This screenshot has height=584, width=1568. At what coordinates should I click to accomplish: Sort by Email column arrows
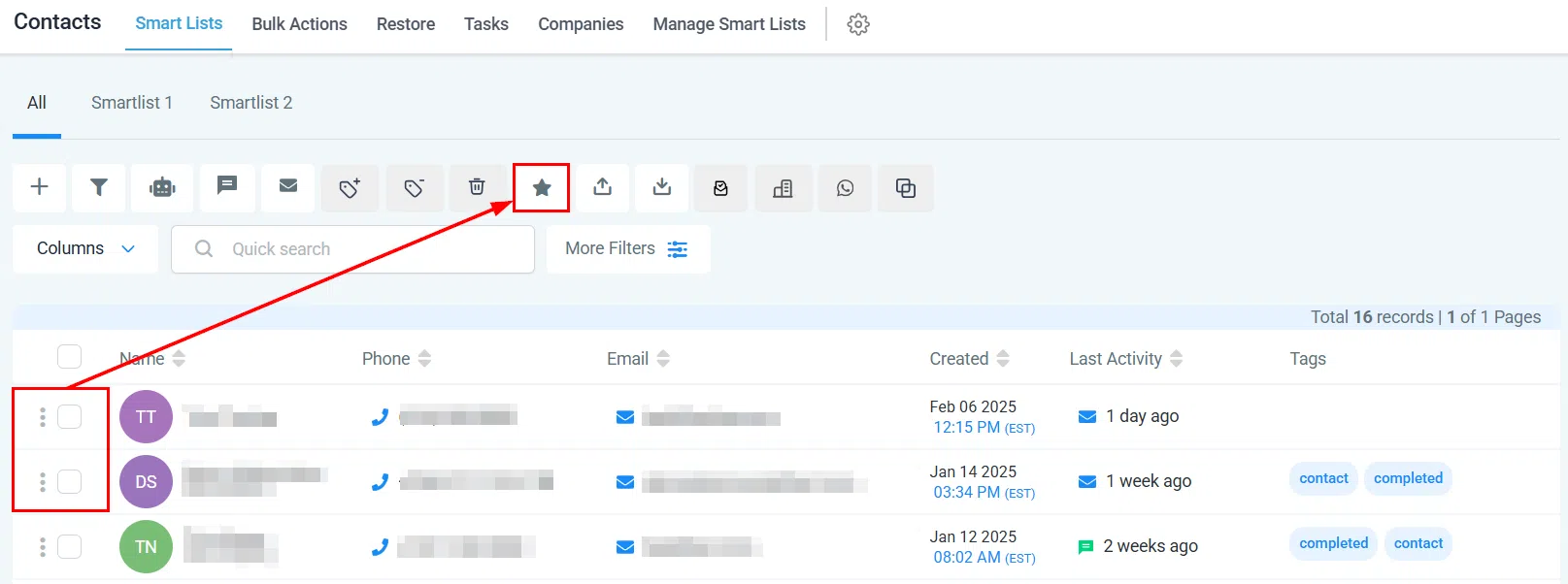coord(663,359)
